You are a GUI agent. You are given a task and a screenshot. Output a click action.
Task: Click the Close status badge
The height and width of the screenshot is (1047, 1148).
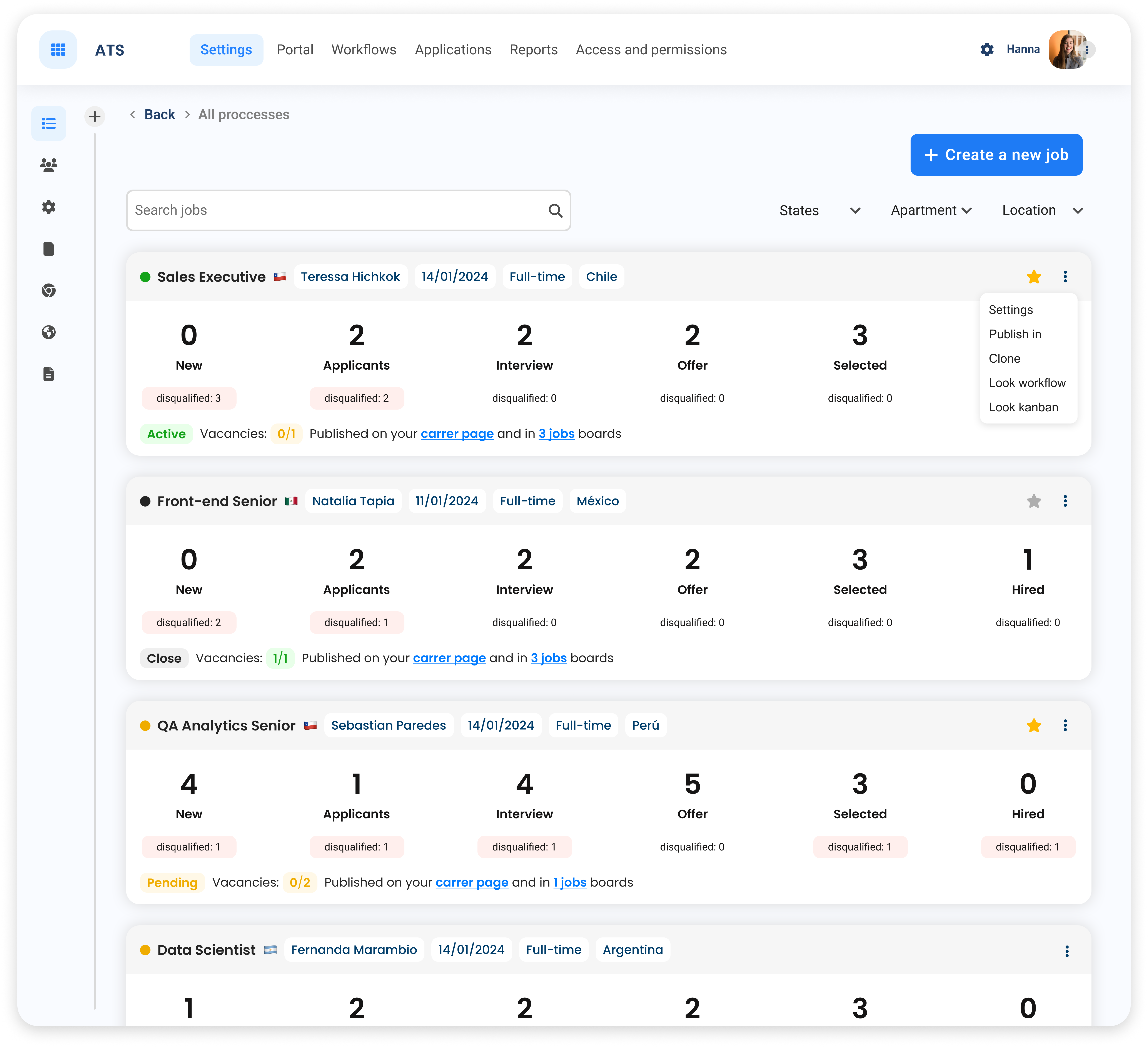164,658
